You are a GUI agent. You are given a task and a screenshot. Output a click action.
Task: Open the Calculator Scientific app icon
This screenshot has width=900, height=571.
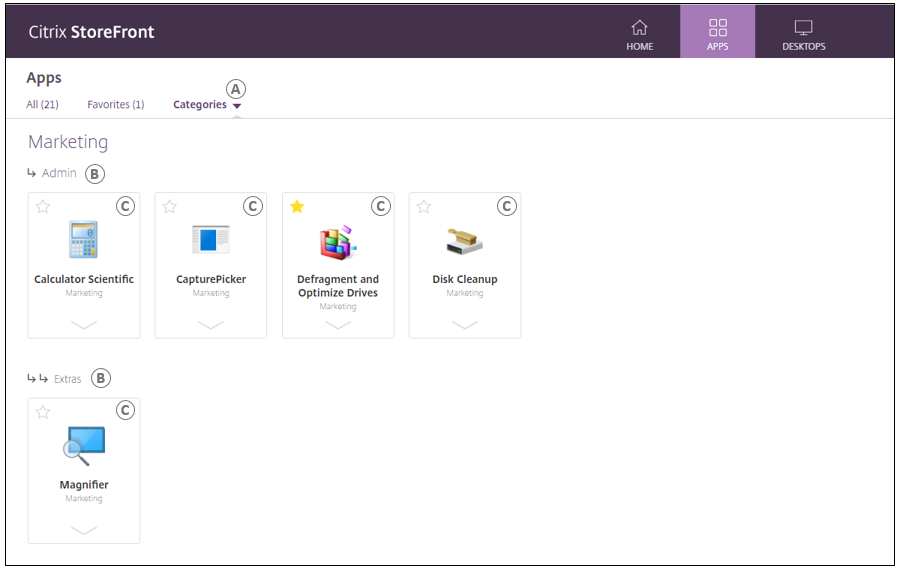(x=84, y=239)
